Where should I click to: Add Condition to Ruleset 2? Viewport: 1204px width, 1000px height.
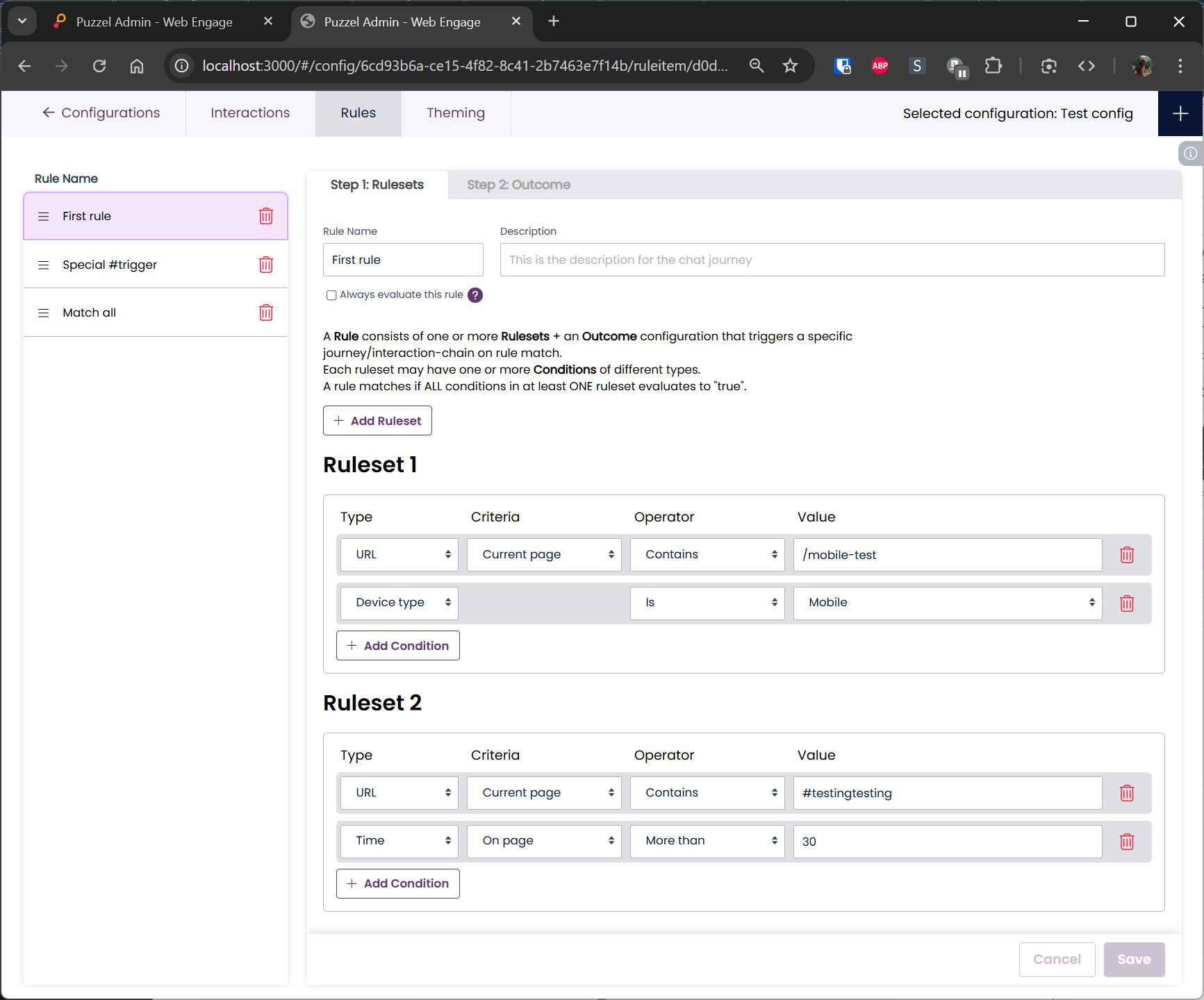click(398, 883)
